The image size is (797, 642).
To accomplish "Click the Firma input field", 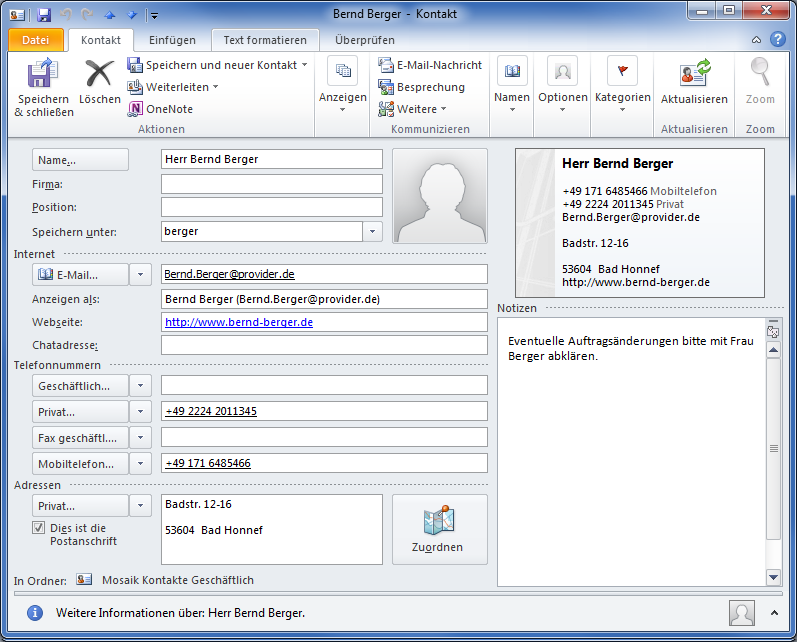I will click(x=272, y=184).
